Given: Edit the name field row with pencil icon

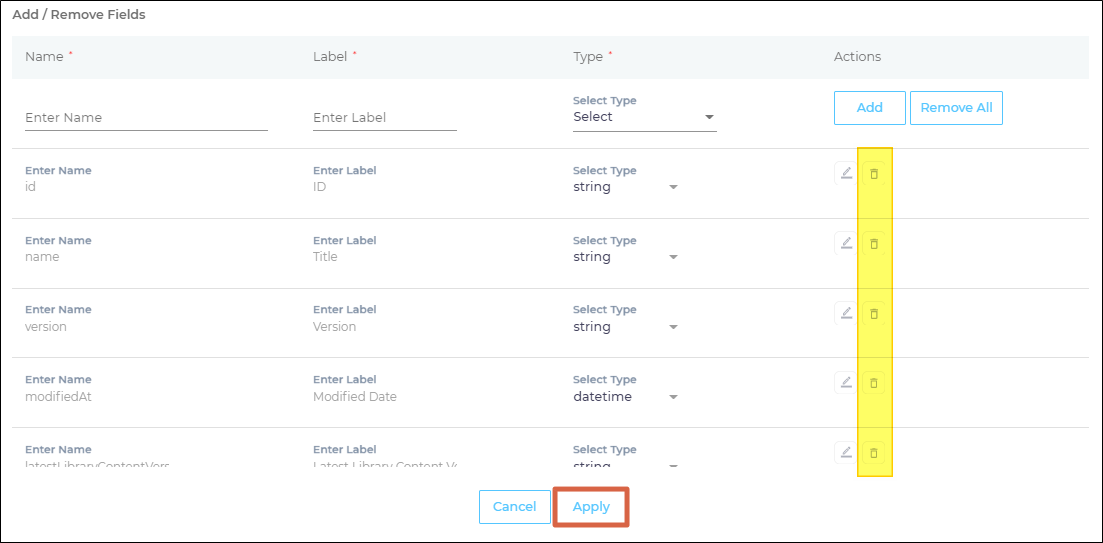Looking at the screenshot, I should point(846,243).
